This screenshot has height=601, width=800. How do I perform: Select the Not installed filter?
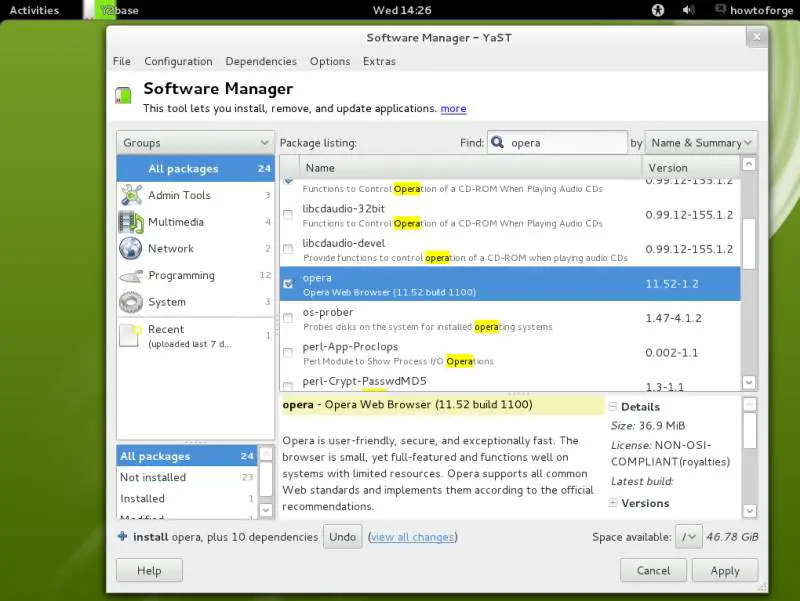(187, 477)
